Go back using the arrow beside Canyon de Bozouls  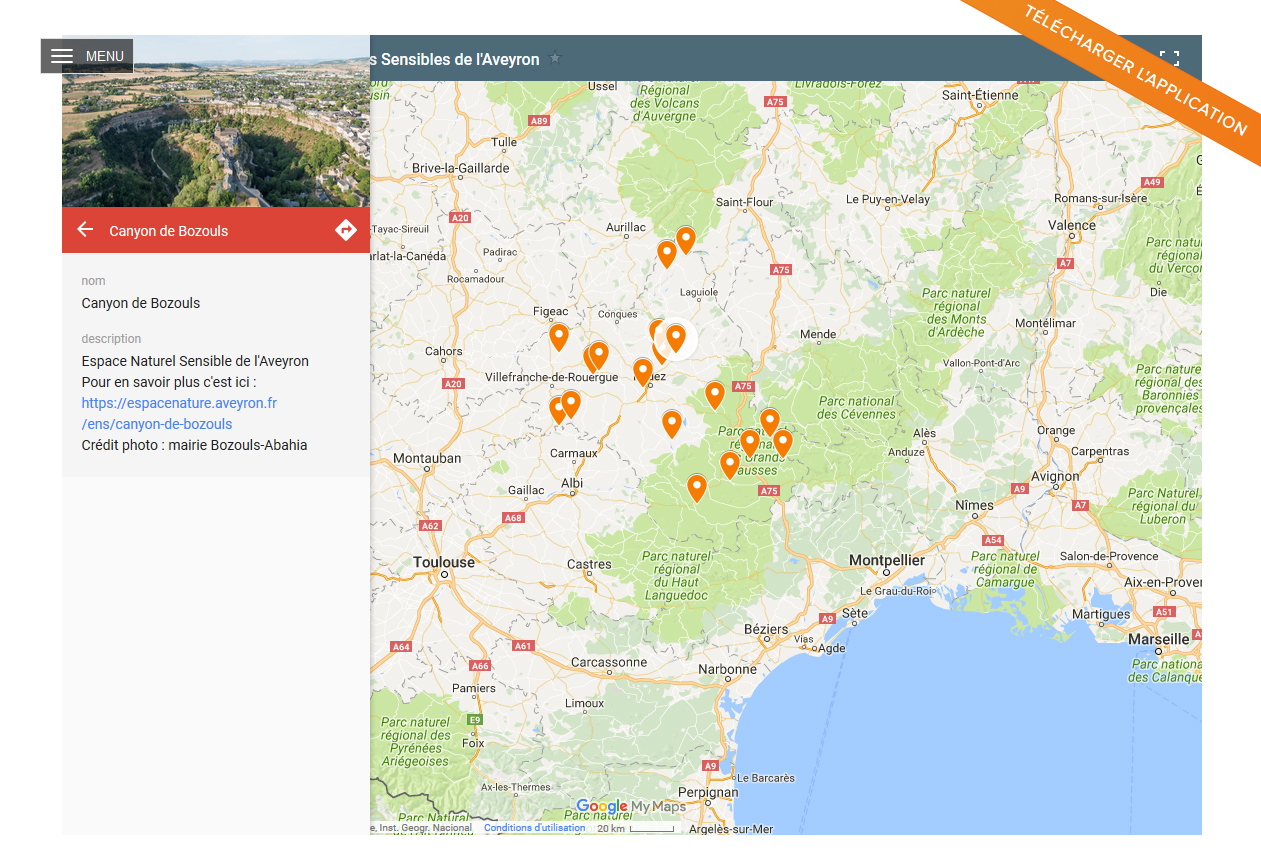pos(86,230)
